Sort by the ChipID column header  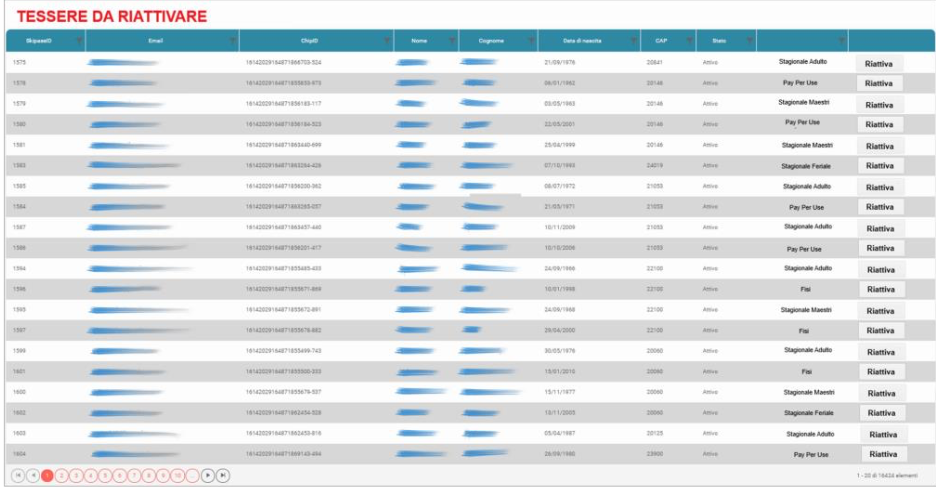click(x=309, y=41)
